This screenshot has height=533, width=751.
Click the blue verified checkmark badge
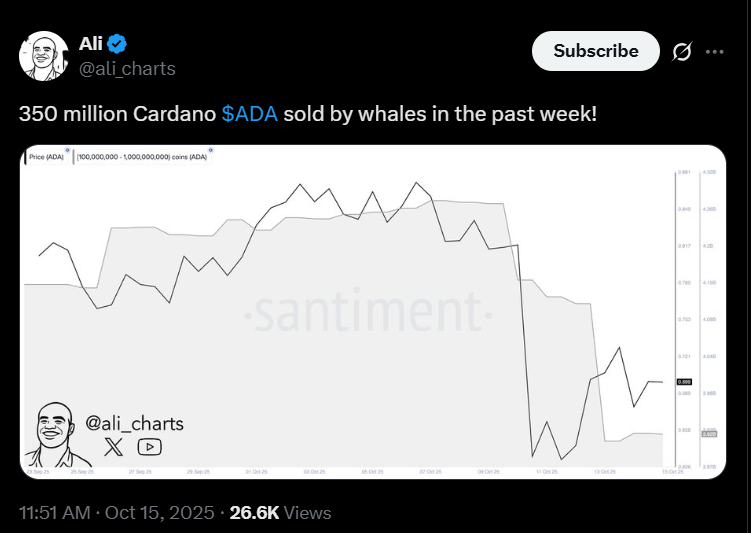pos(117,43)
